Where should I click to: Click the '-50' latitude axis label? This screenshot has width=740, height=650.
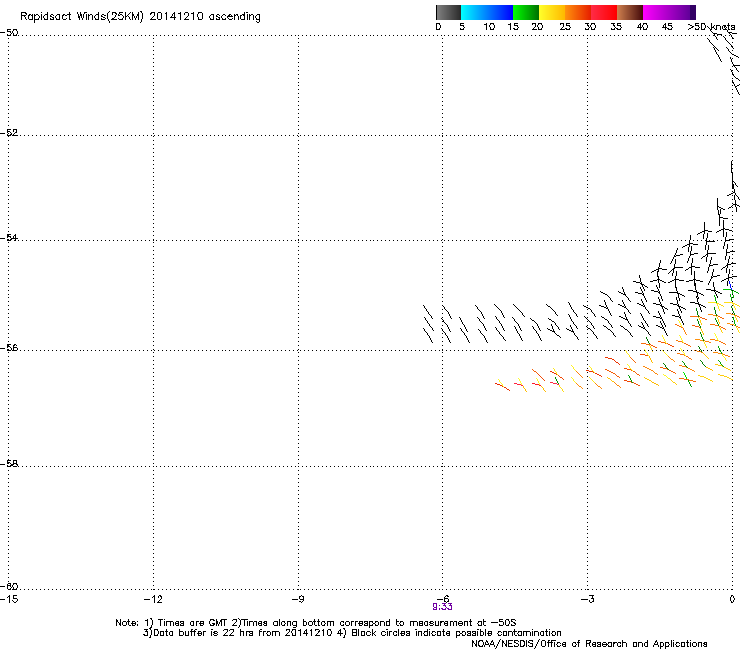[x=9, y=33]
